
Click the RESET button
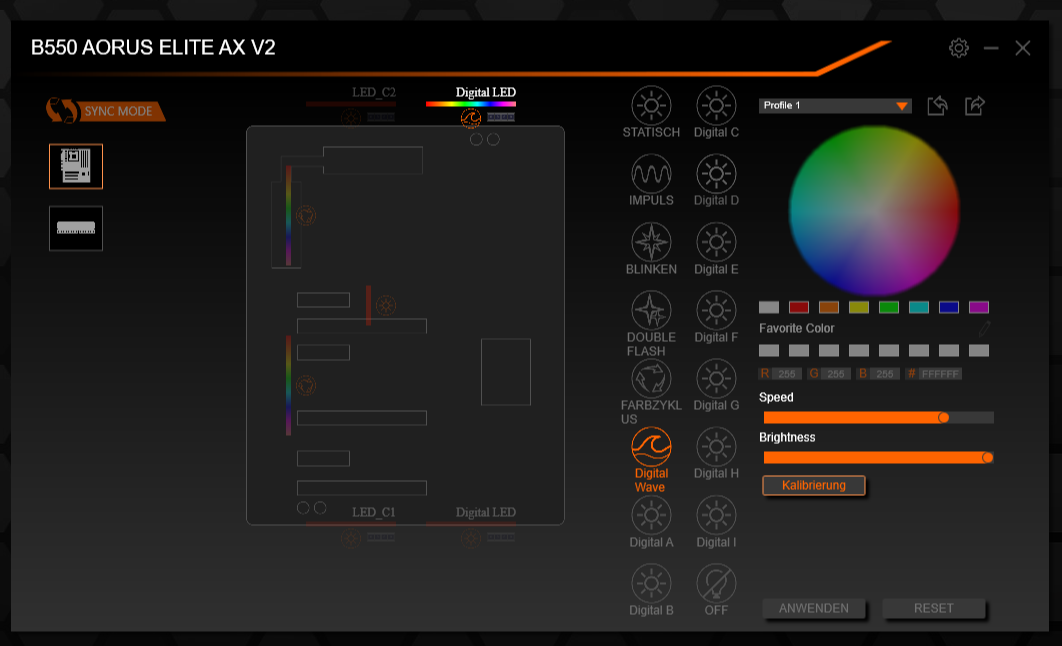click(x=933, y=608)
